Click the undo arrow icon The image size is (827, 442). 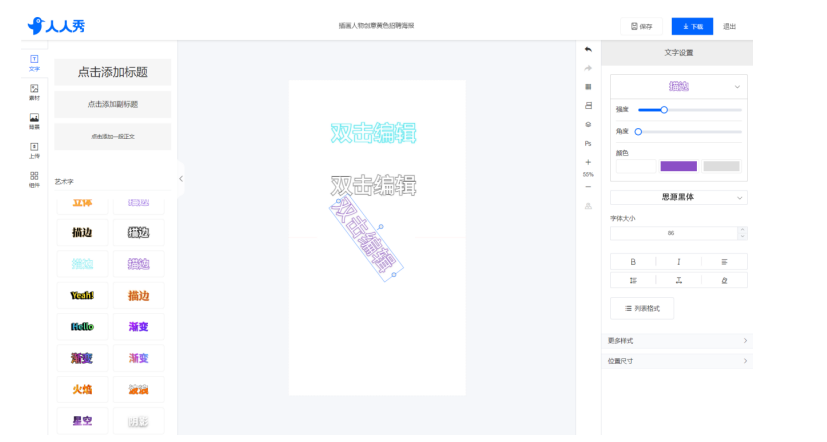[x=588, y=50]
